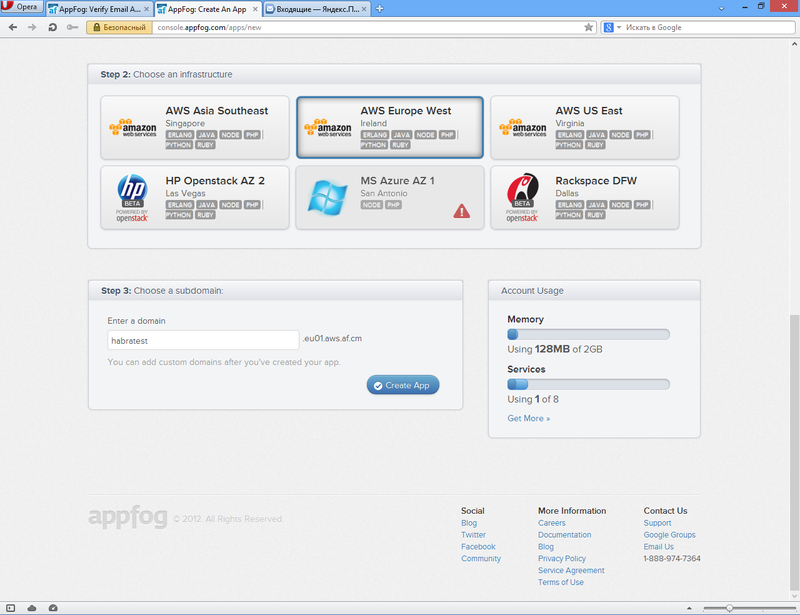
Task: Open the Facebook link
Action: point(479,547)
